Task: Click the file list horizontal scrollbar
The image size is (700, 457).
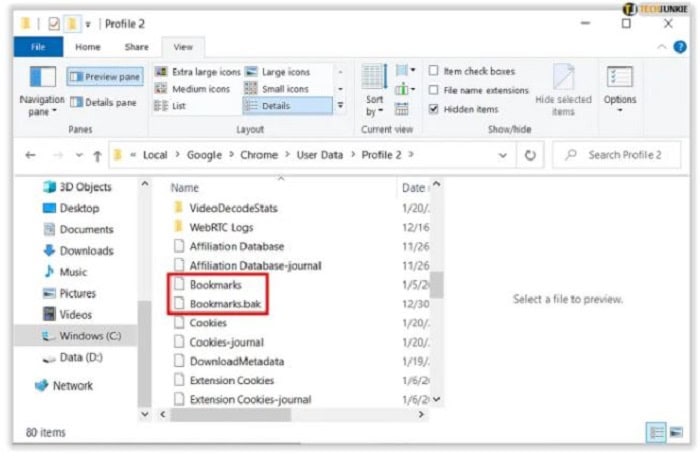Action: tap(231, 415)
